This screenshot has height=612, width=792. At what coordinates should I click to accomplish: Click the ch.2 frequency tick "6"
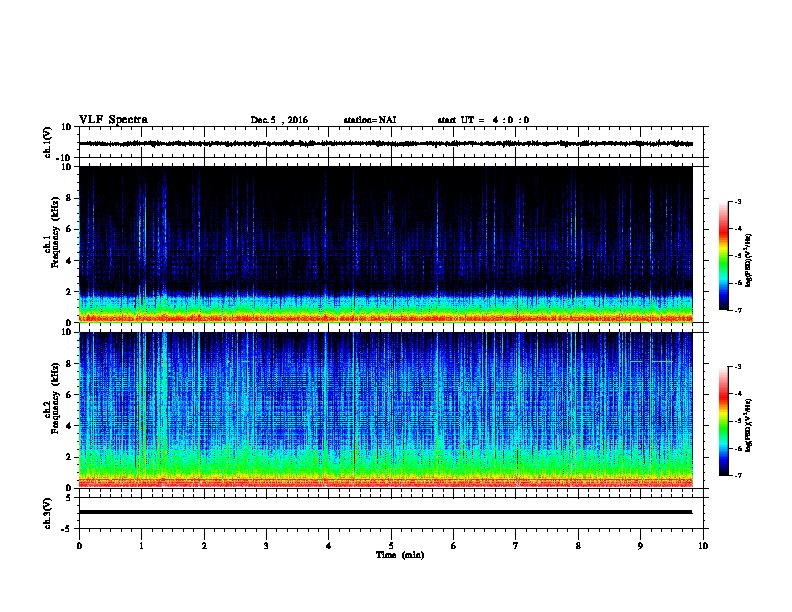69,394
